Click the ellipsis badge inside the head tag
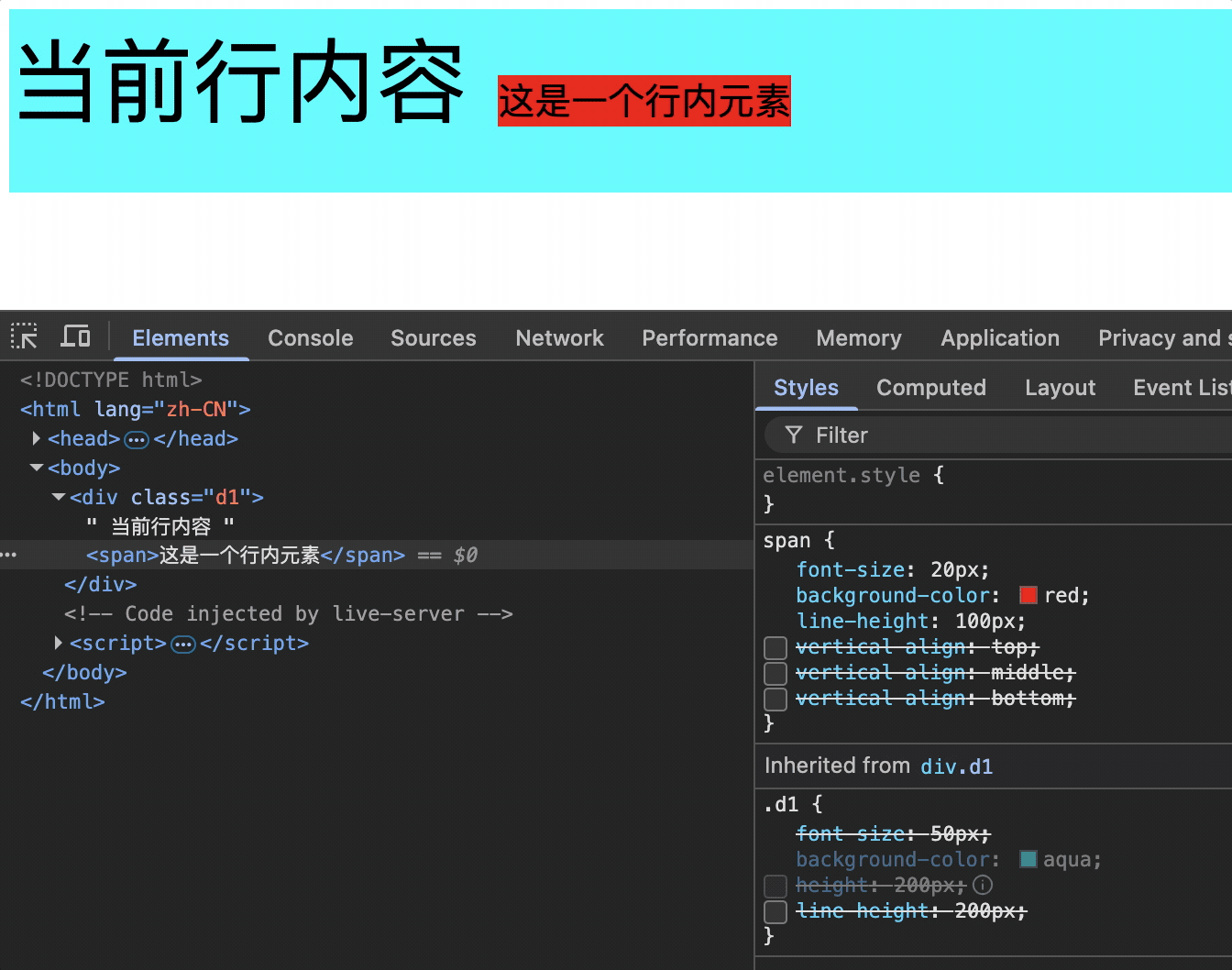 coord(137,439)
